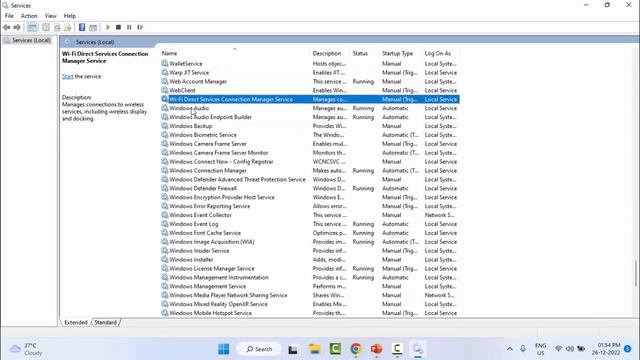This screenshot has height=360, width=640.
Task: Open the View menu
Action: click(51, 16)
